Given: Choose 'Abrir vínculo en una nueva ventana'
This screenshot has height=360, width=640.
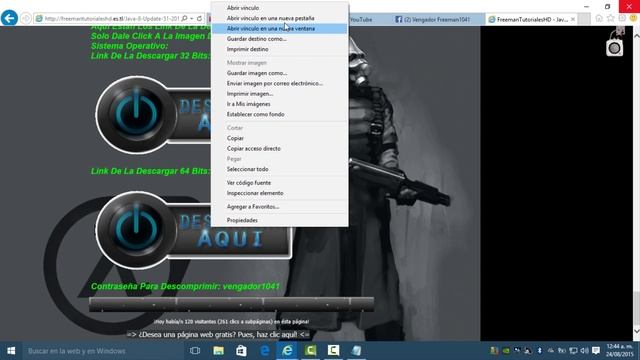Looking at the screenshot, I should click(x=280, y=29).
